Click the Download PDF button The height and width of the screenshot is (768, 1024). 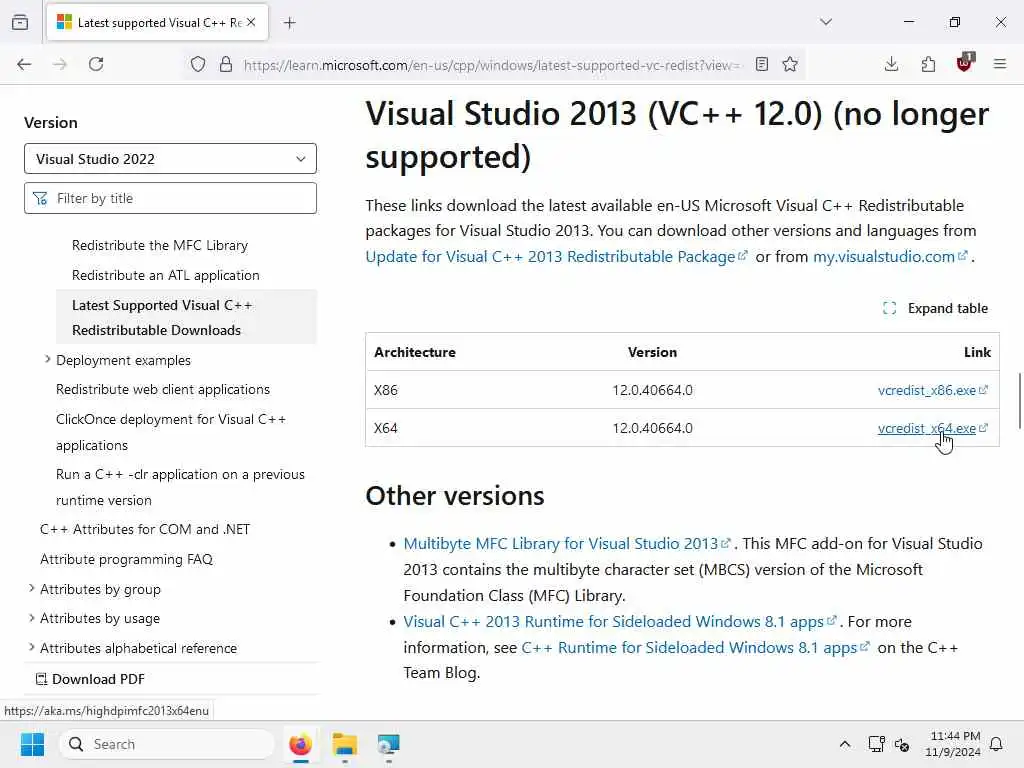pyautogui.click(x=90, y=679)
